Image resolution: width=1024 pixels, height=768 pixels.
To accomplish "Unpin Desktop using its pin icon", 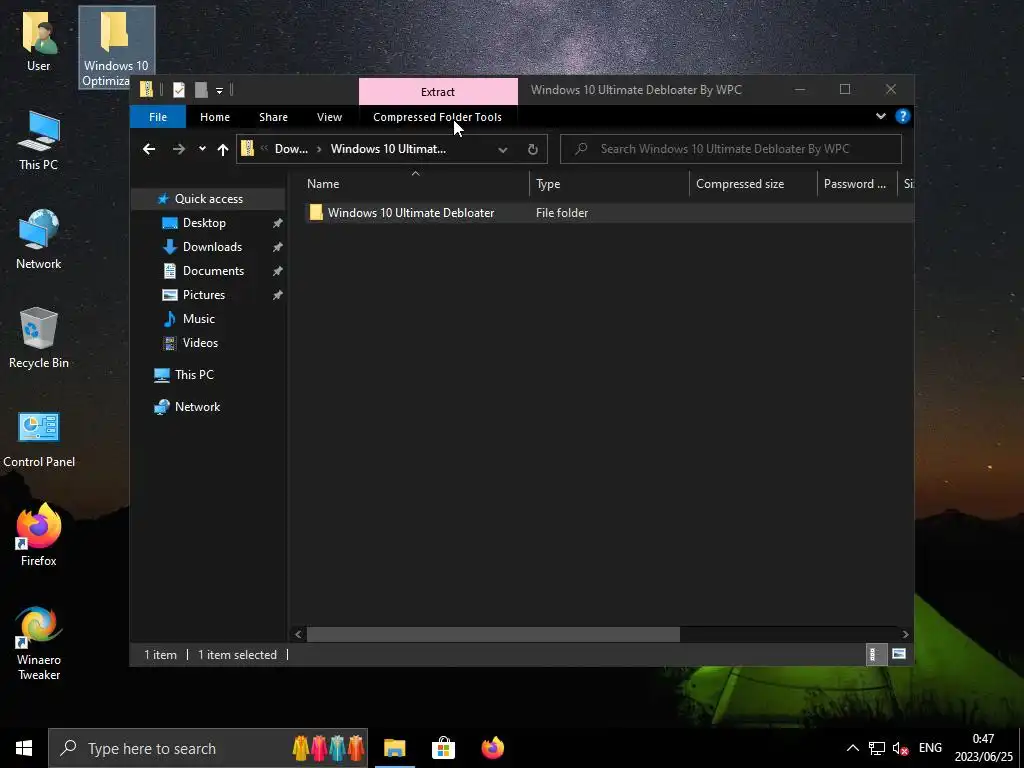I will point(278,223).
